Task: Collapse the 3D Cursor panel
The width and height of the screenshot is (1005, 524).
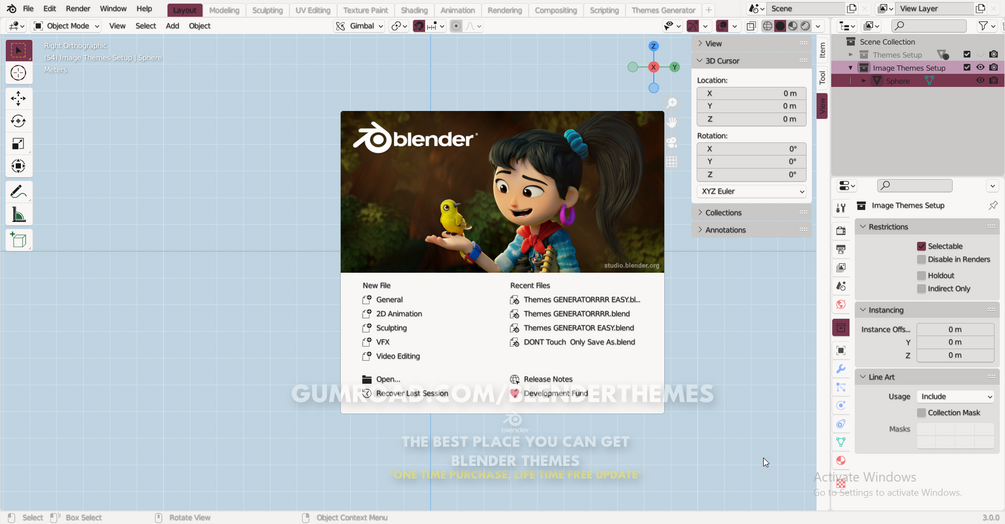Action: point(751,61)
